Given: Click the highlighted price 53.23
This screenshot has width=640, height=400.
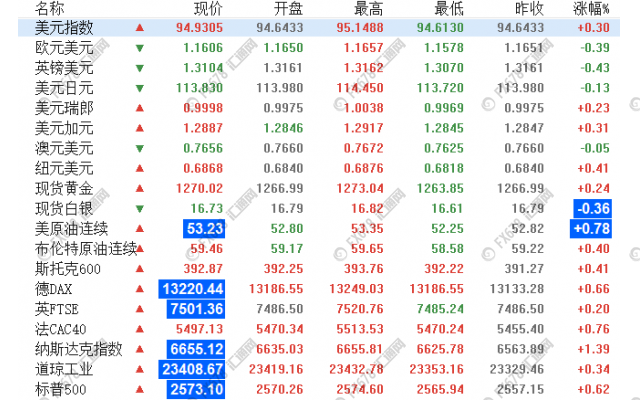Looking at the screenshot, I should [x=204, y=229].
